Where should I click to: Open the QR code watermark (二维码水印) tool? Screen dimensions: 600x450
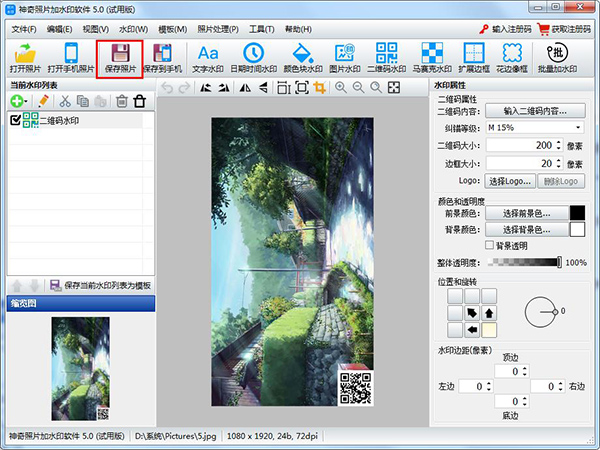388,58
